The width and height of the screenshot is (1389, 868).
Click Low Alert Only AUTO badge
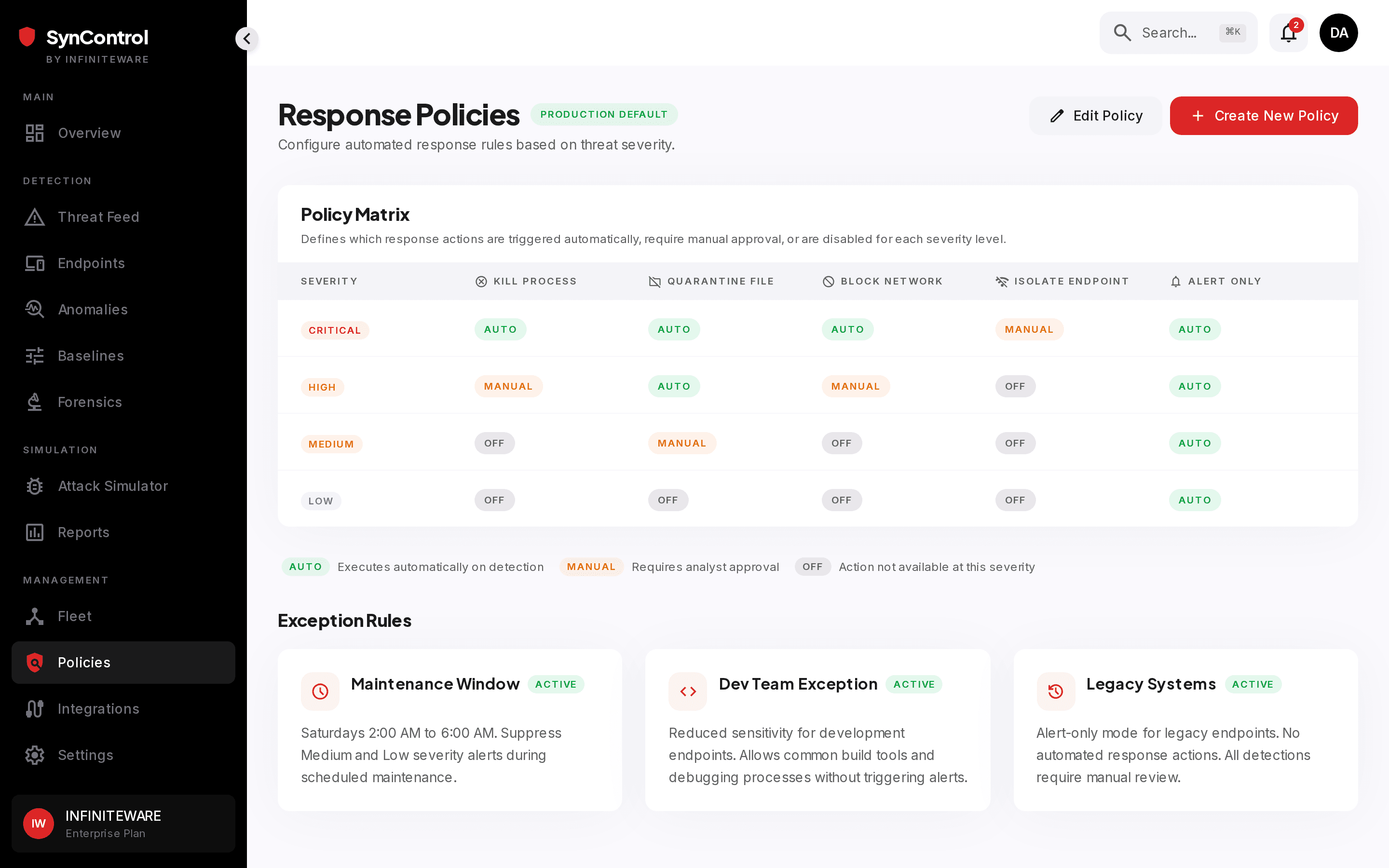(x=1195, y=500)
